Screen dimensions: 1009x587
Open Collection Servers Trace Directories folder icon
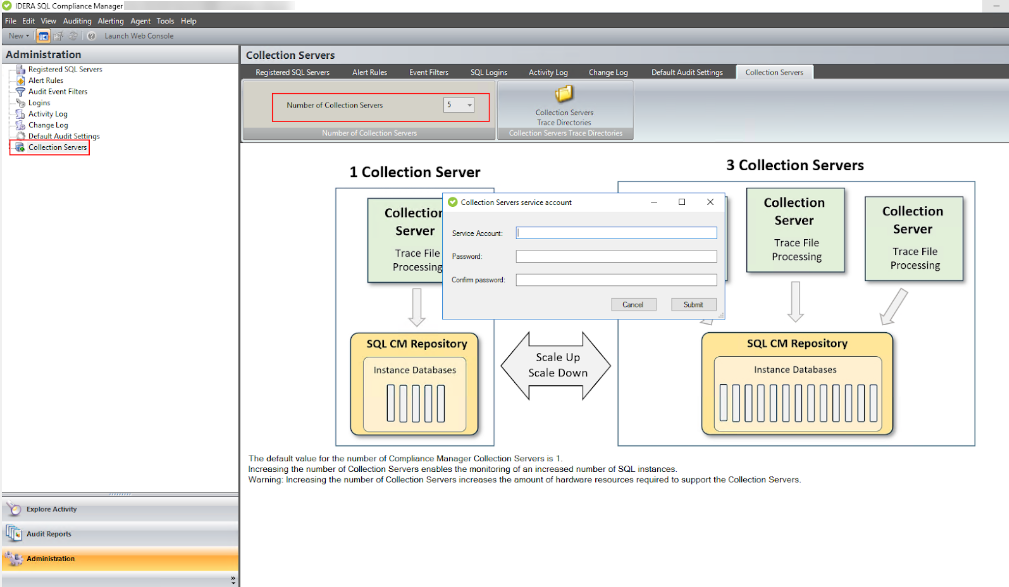(564, 94)
